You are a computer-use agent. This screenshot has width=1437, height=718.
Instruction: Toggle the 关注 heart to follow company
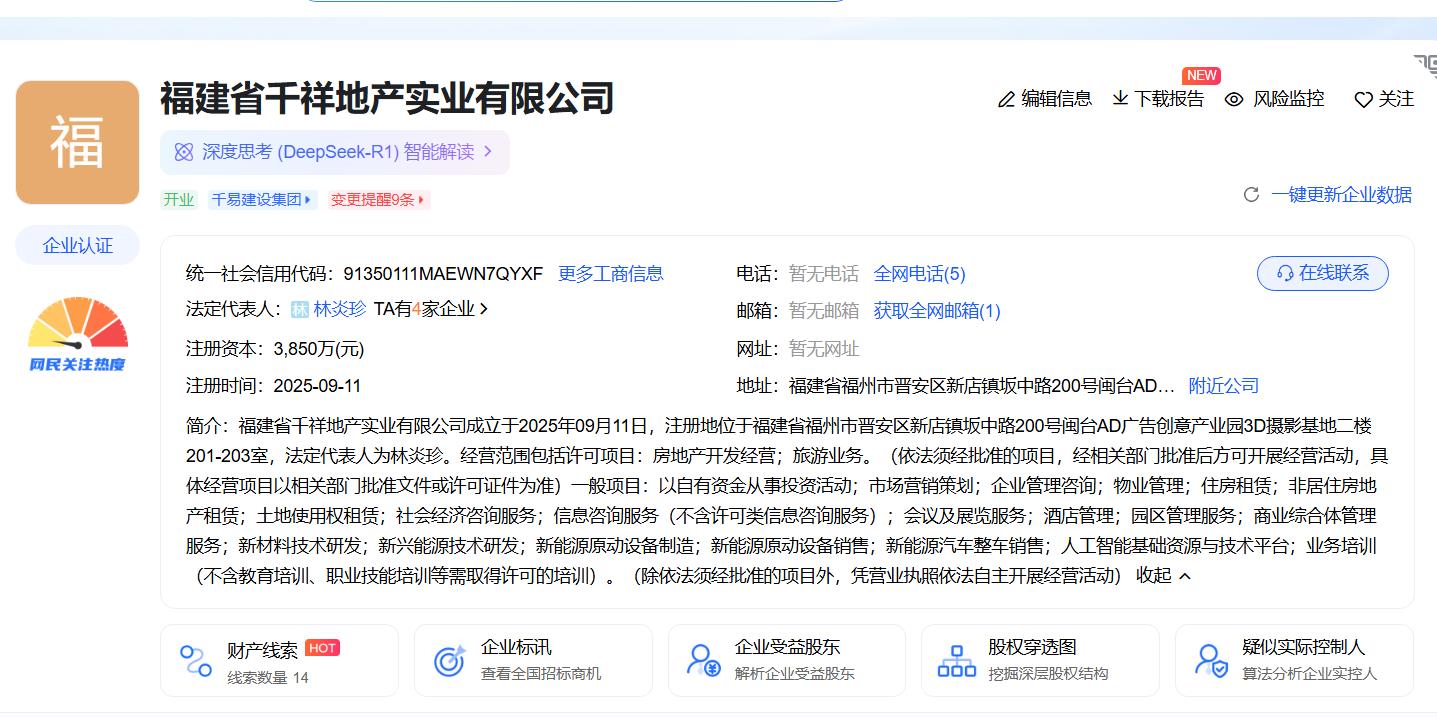pos(1363,99)
